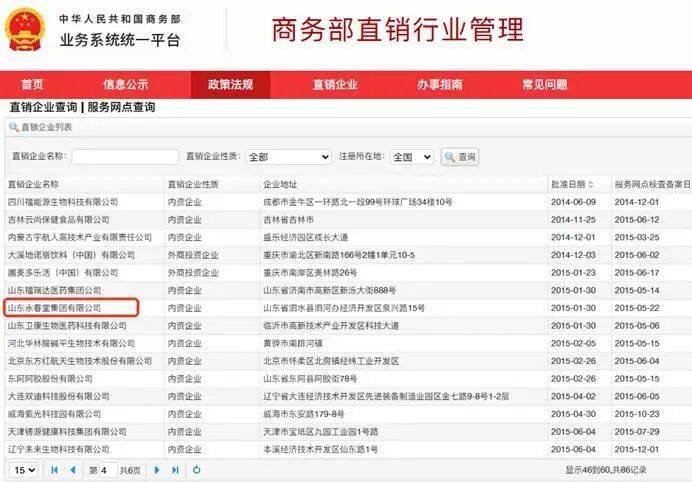
Task: Select row 辽宁未来生物科技有限公司
Action: click(x=348, y=449)
